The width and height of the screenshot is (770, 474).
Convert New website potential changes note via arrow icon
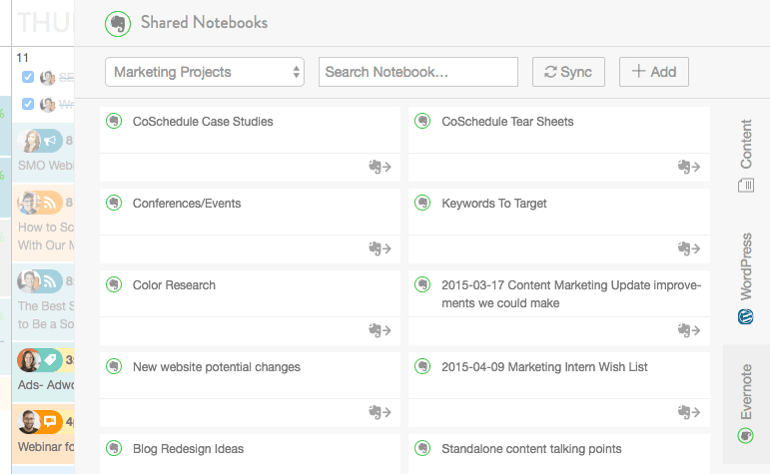[380, 412]
